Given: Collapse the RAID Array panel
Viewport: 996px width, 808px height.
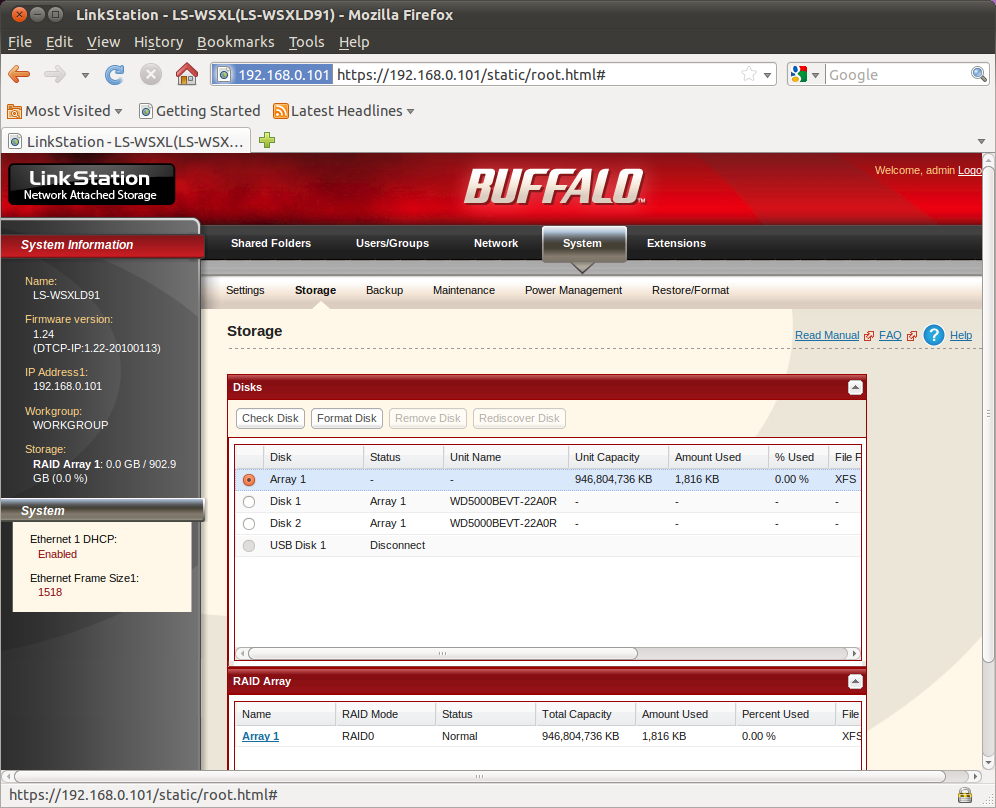Looking at the screenshot, I should point(855,682).
